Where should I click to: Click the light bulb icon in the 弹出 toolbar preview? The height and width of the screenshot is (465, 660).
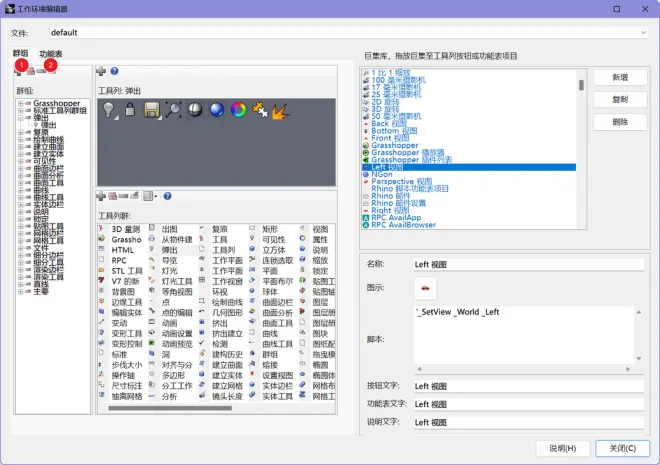pos(109,110)
